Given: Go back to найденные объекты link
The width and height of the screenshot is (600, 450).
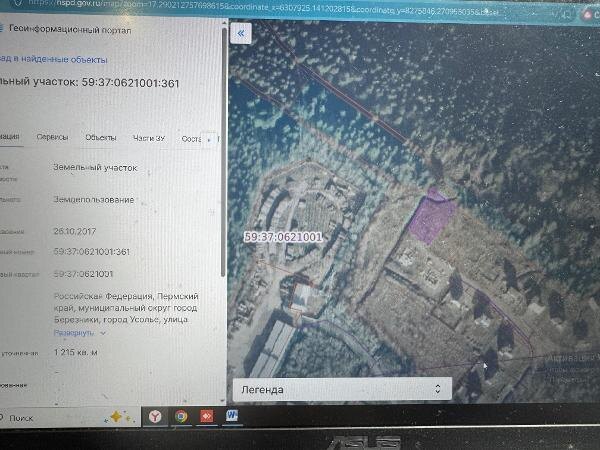Looking at the screenshot, I should coord(54,59).
